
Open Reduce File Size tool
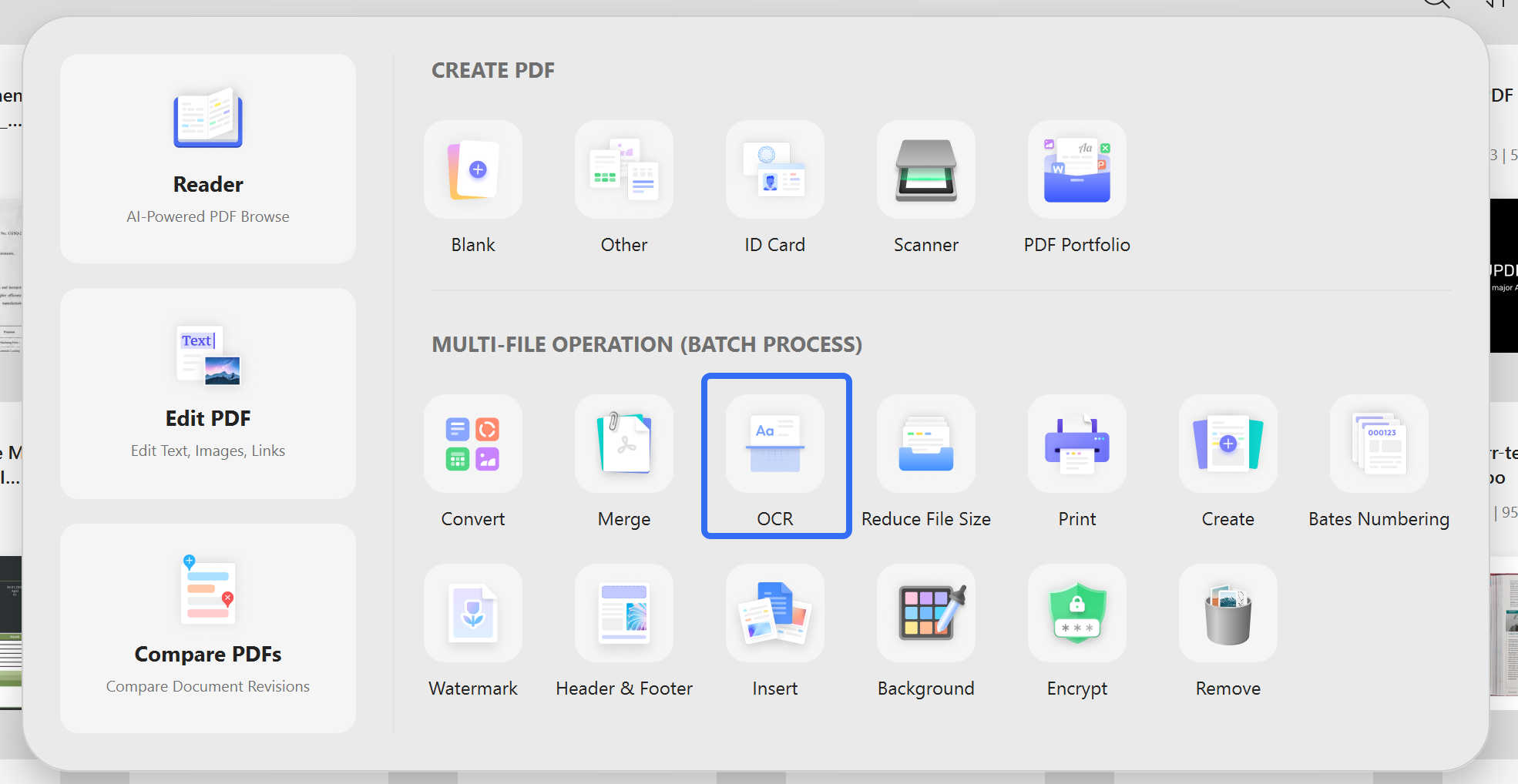coord(926,444)
